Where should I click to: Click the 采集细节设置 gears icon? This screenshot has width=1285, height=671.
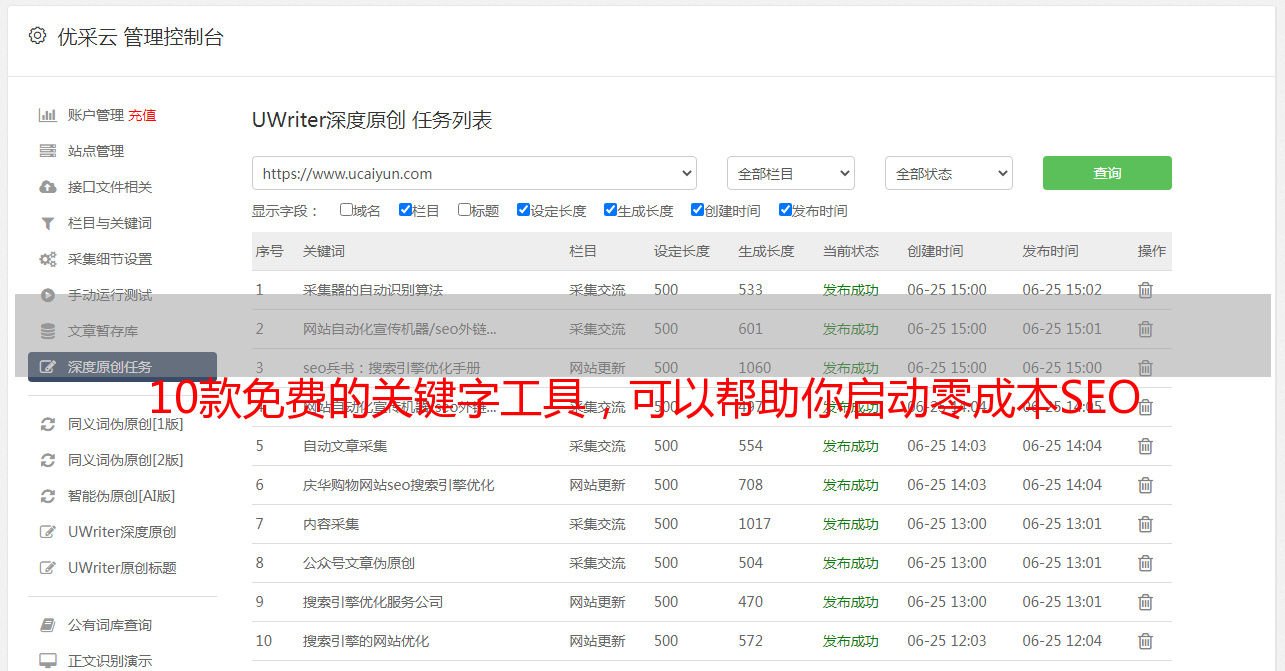pyautogui.click(x=47, y=259)
